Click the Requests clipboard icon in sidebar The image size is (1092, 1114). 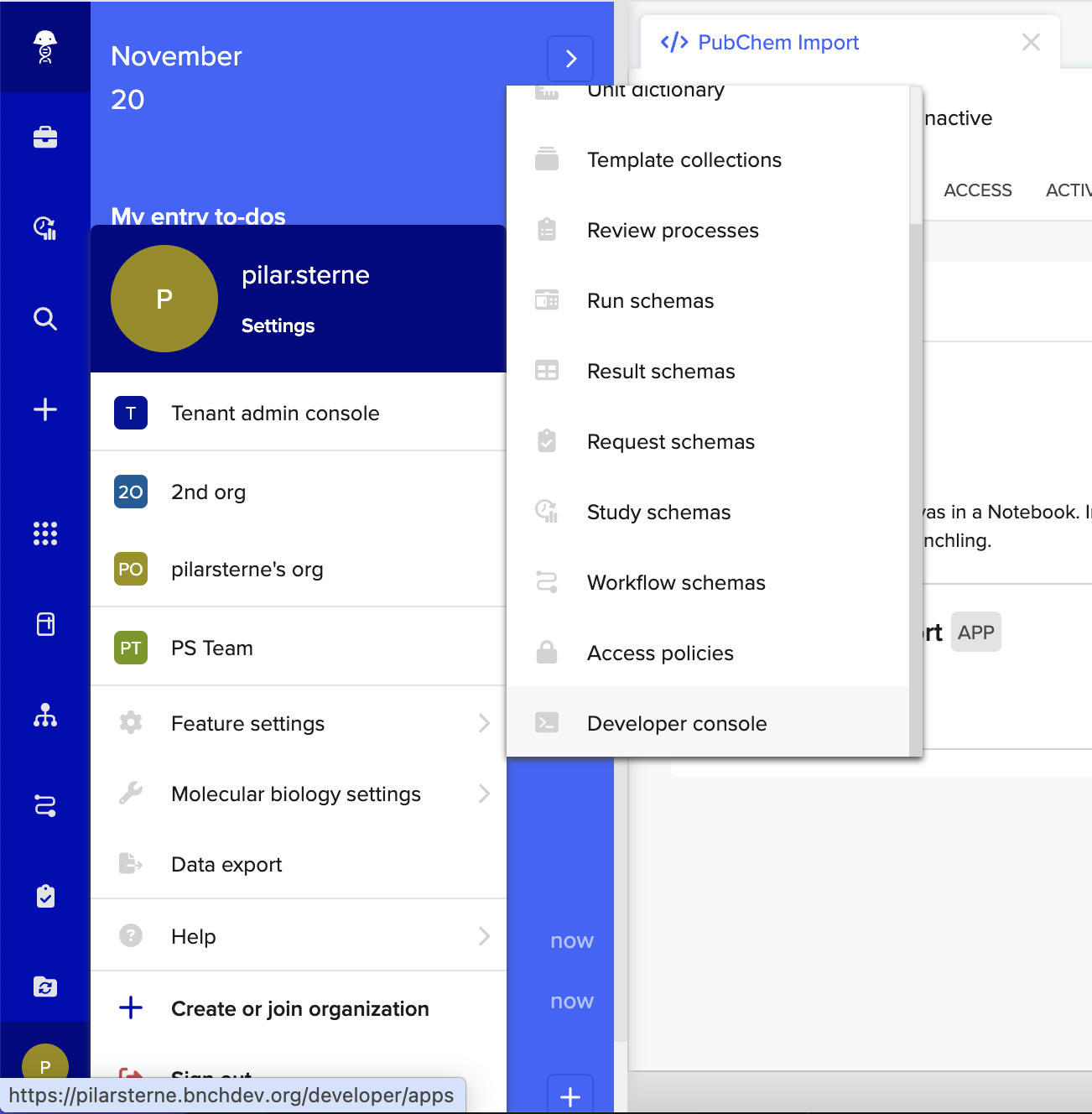tap(45, 896)
